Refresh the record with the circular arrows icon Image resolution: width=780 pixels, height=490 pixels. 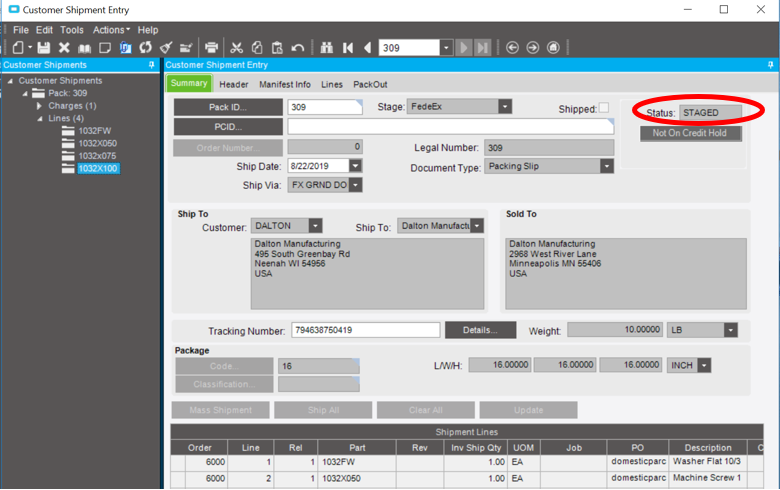click(145, 48)
